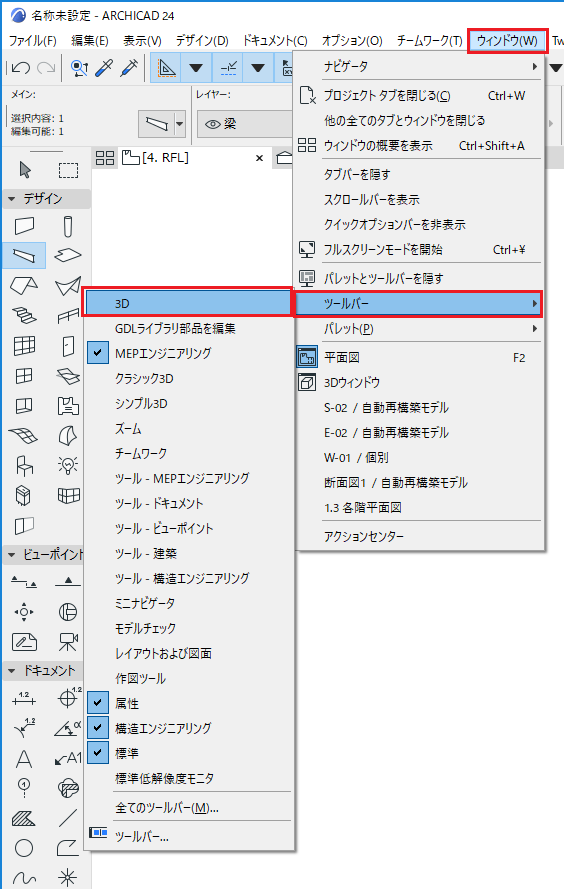Collapse the デザイン toolbox section
564x889 pixels.
click(x=11, y=199)
